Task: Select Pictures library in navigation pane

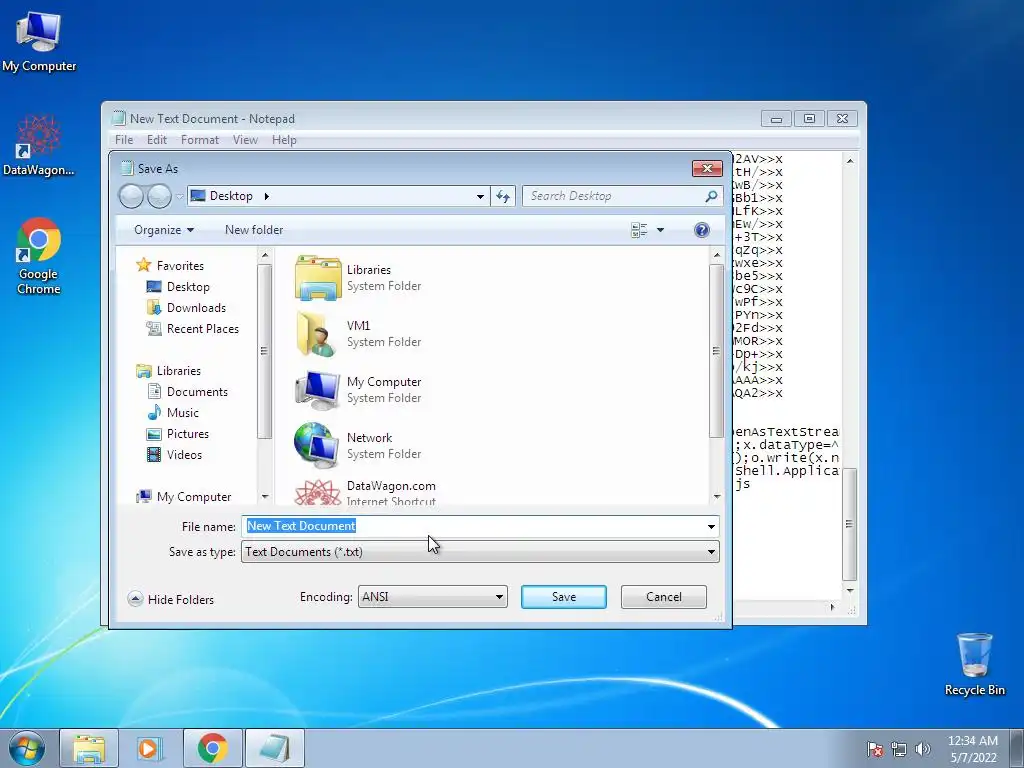Action: (x=178, y=434)
